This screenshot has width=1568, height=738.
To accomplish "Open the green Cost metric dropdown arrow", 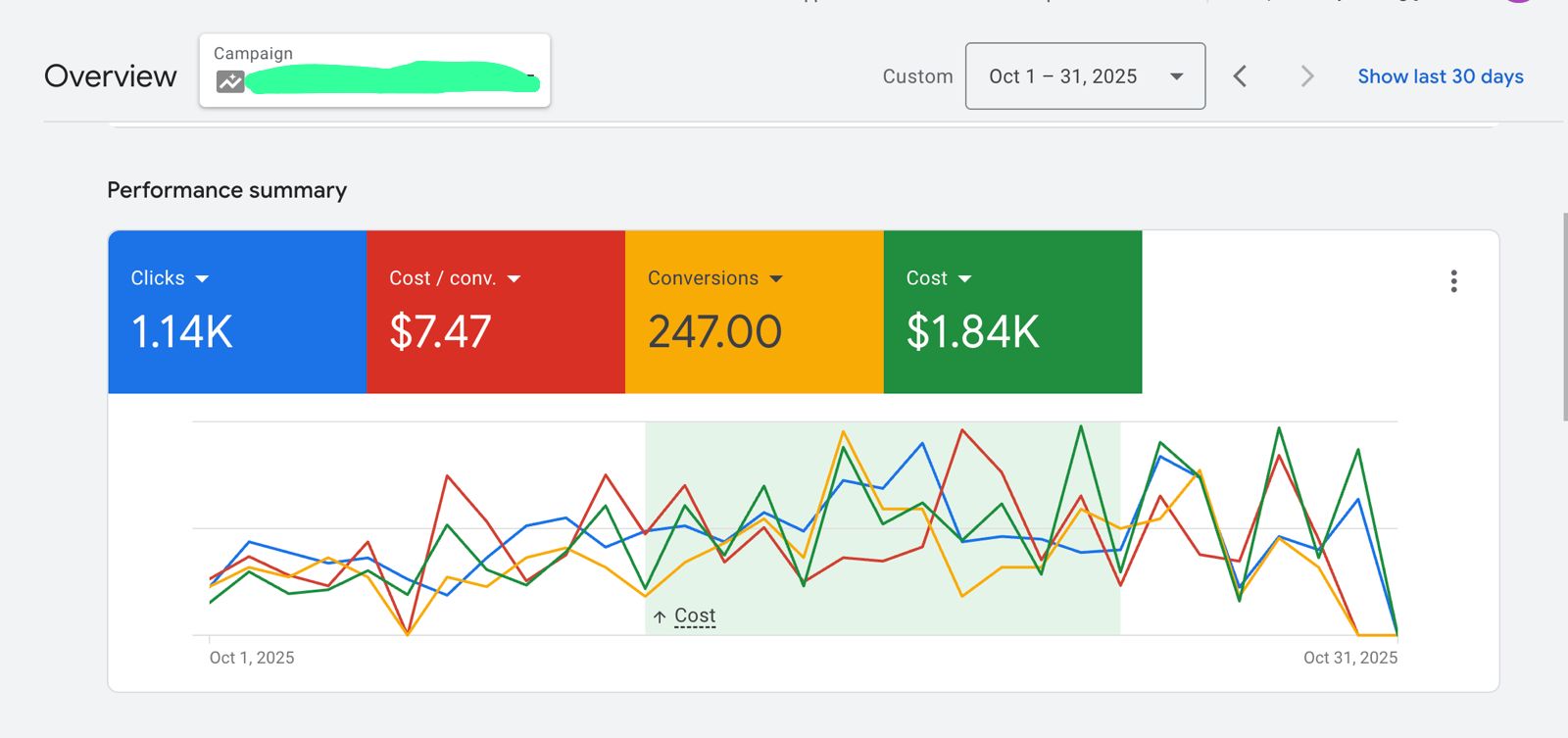I will (964, 279).
